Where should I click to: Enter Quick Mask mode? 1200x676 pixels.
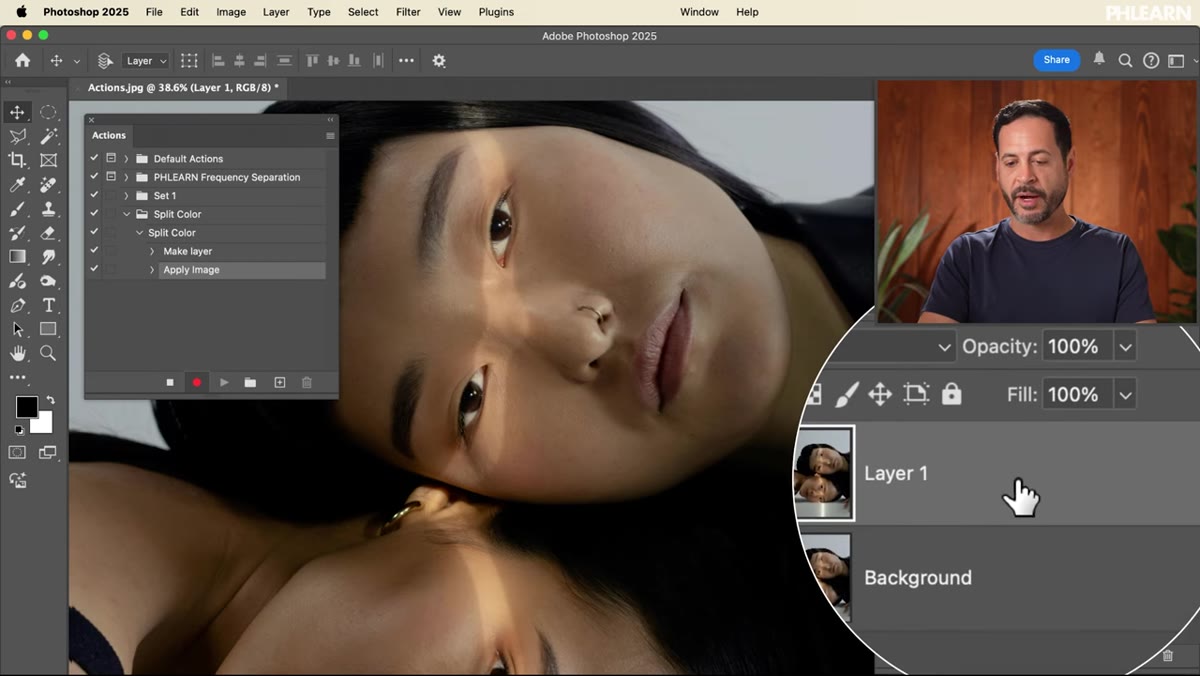click(17, 453)
